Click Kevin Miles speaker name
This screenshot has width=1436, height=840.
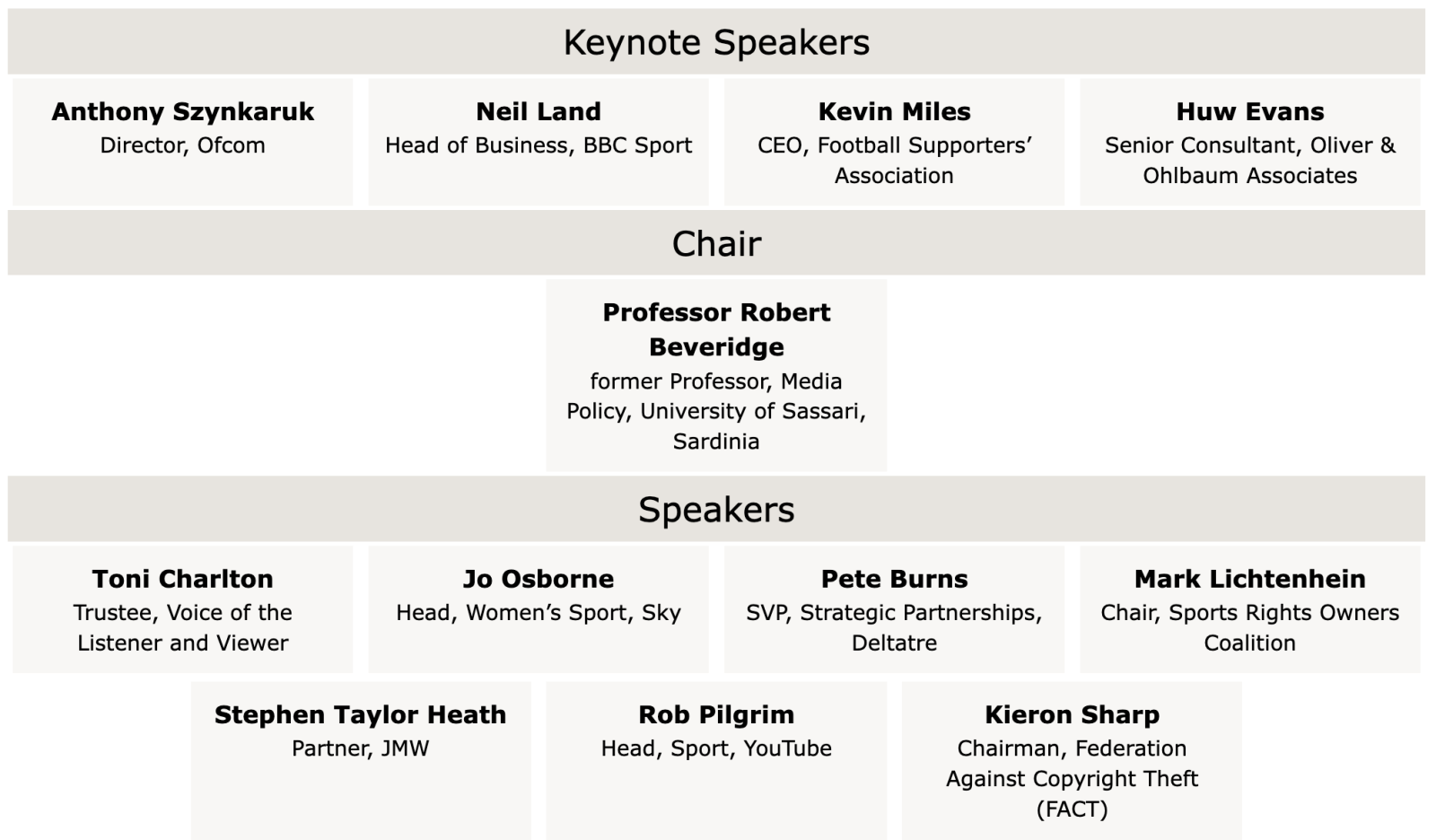894,111
